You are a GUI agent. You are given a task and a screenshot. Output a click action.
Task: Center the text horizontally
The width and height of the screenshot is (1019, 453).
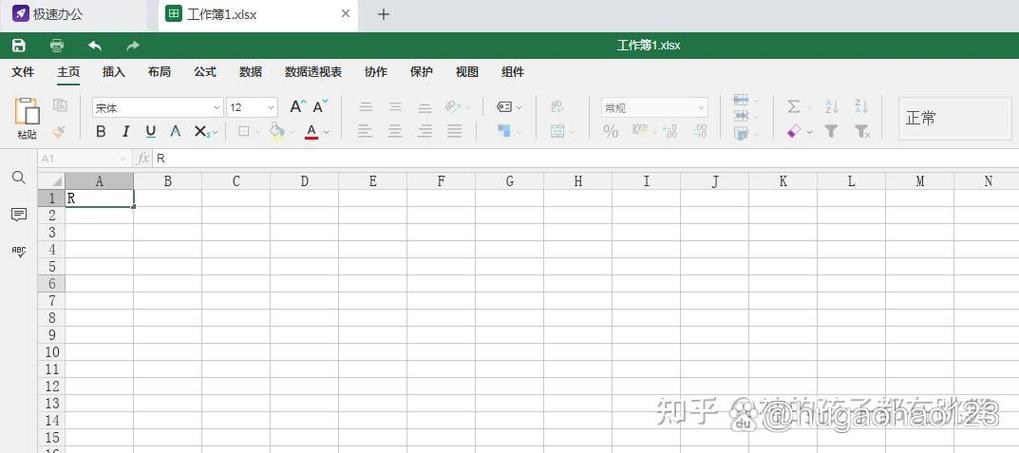pyautogui.click(x=395, y=131)
